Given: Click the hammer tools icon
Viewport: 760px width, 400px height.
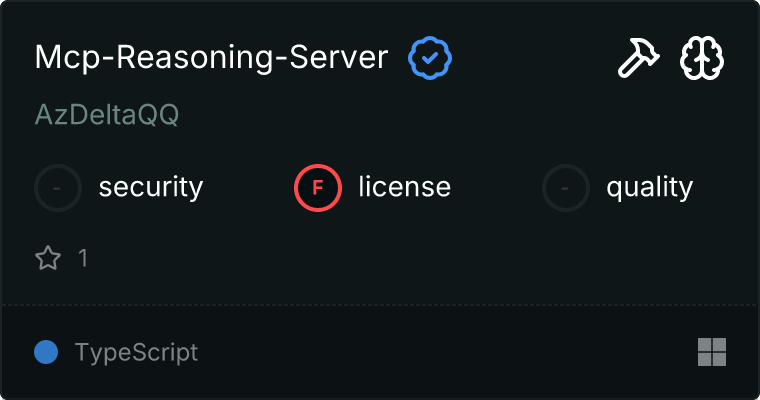Looking at the screenshot, I should (636, 59).
